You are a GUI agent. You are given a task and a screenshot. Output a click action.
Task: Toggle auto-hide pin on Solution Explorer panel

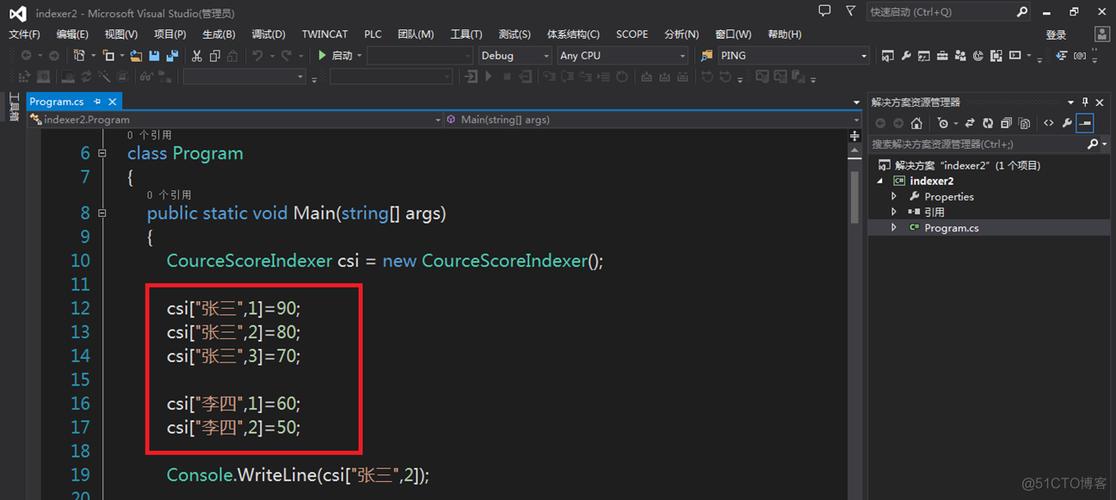(x=1085, y=102)
